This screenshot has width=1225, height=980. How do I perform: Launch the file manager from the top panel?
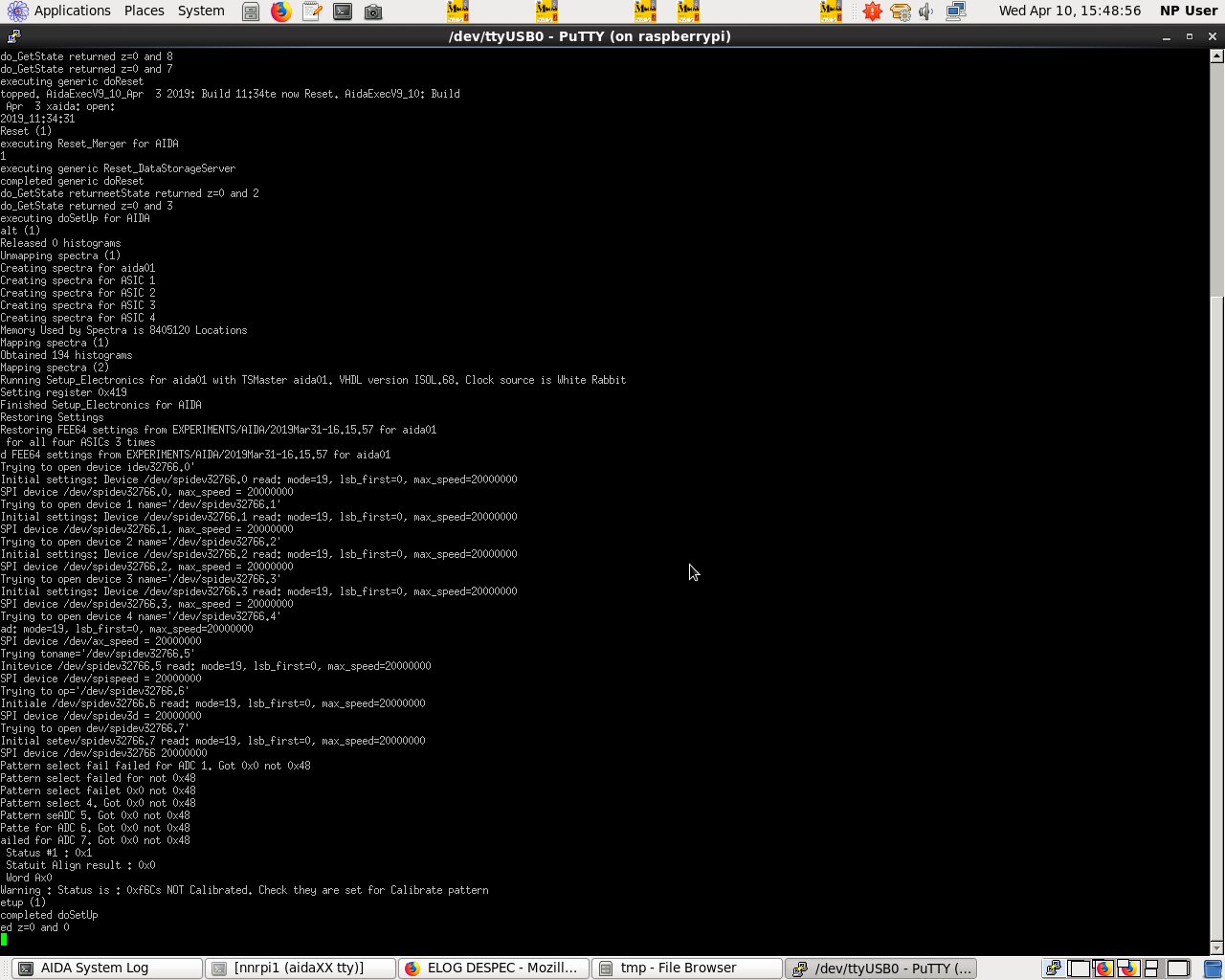point(251,11)
